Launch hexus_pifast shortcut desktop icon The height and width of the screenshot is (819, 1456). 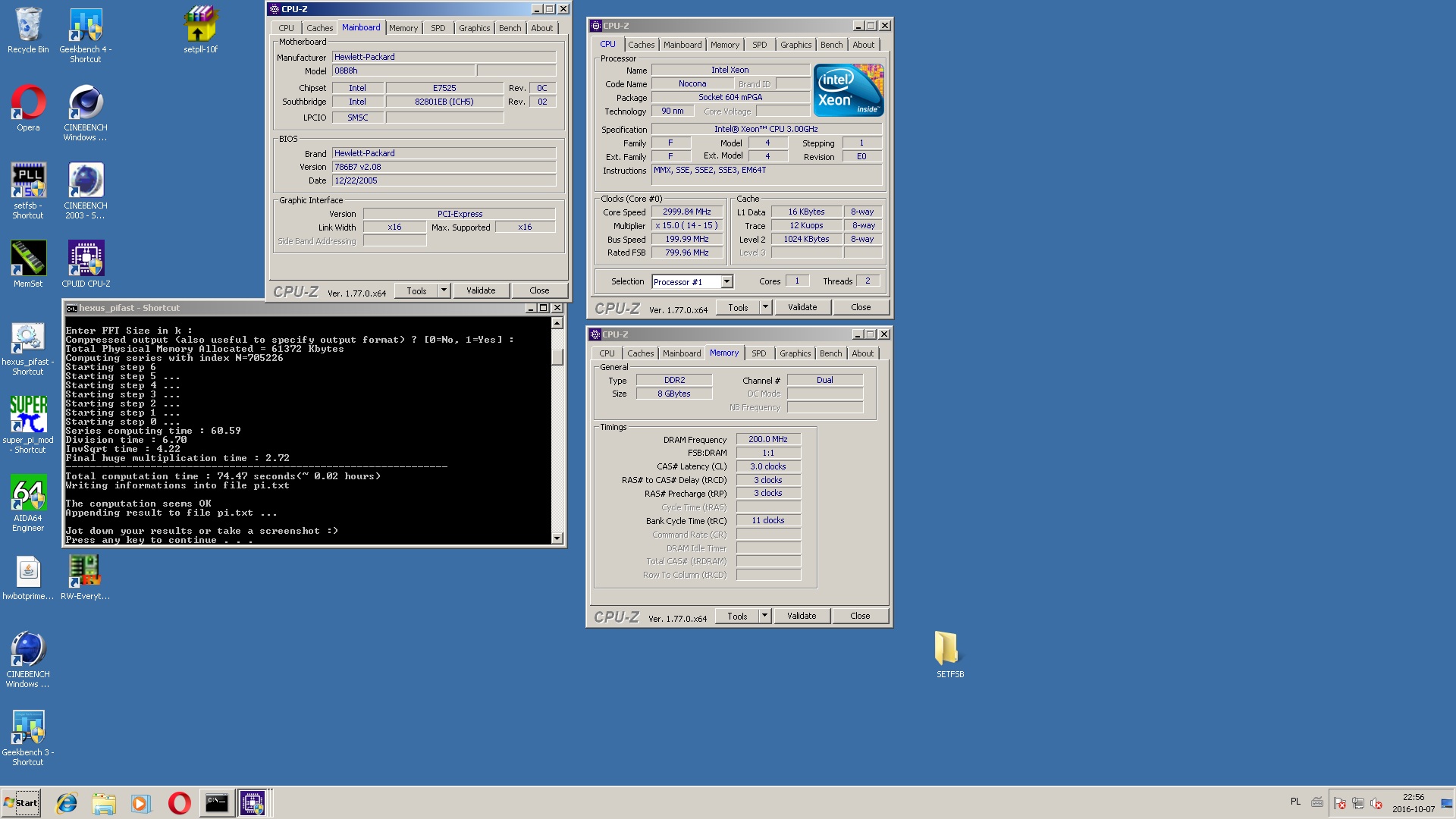coord(28,349)
